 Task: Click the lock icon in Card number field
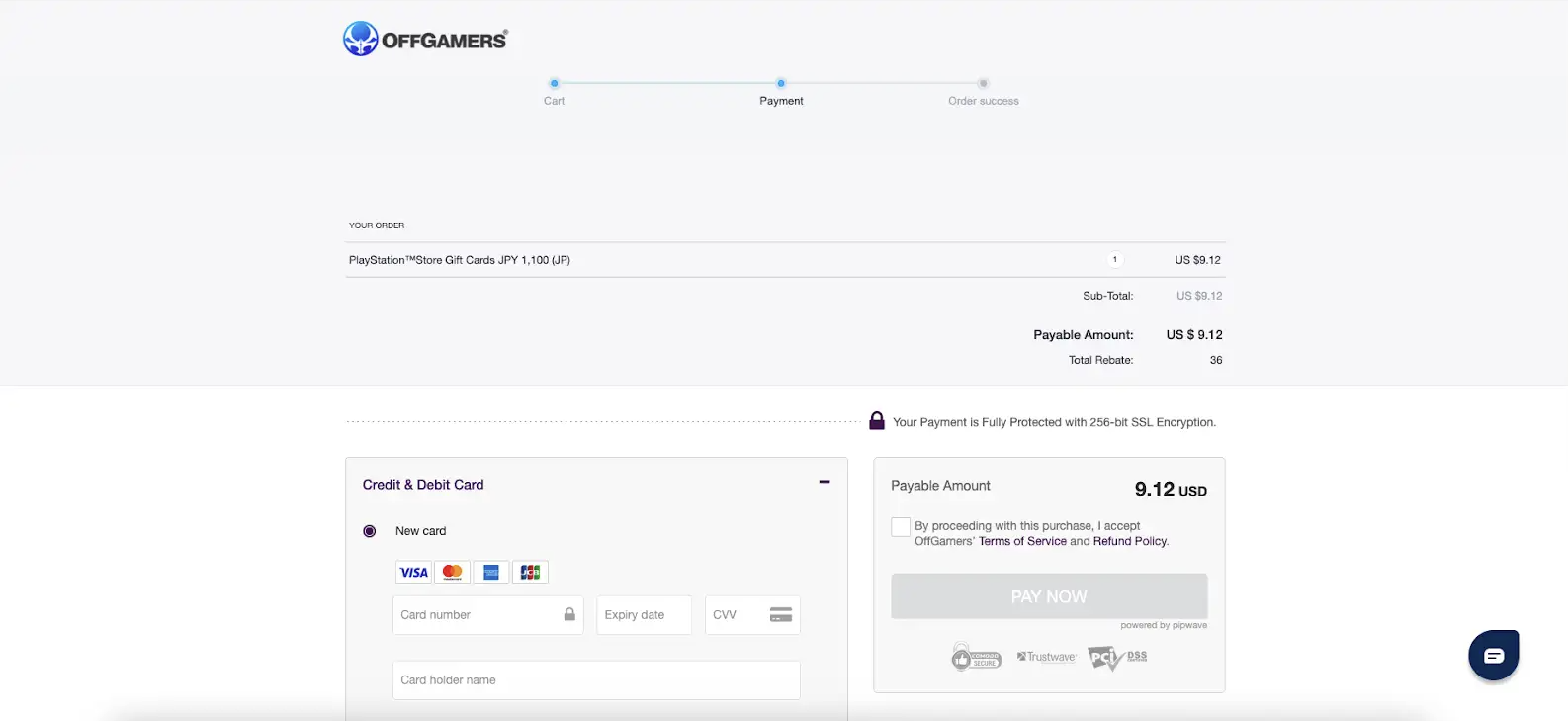pos(569,614)
